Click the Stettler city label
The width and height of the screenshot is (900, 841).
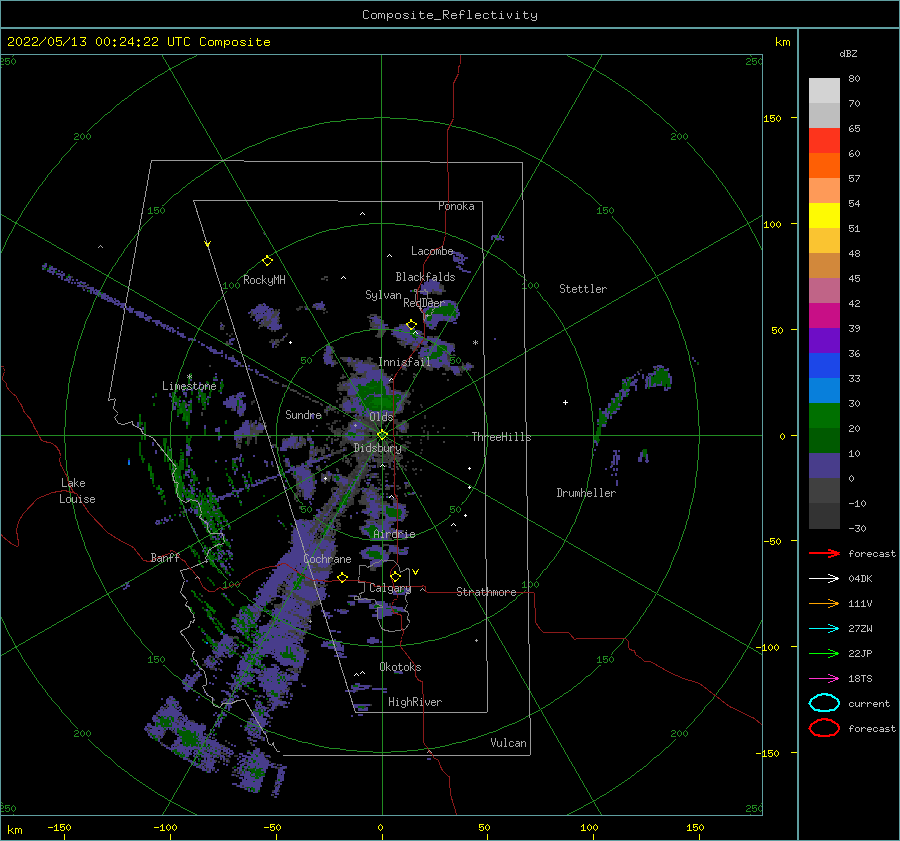pos(583,289)
